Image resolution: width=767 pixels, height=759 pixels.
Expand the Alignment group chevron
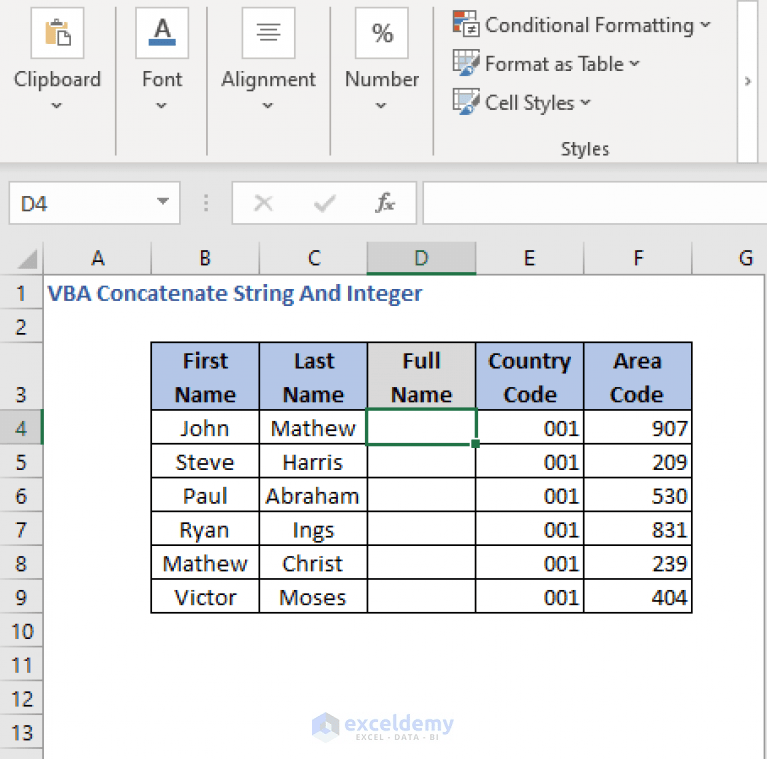point(268,106)
